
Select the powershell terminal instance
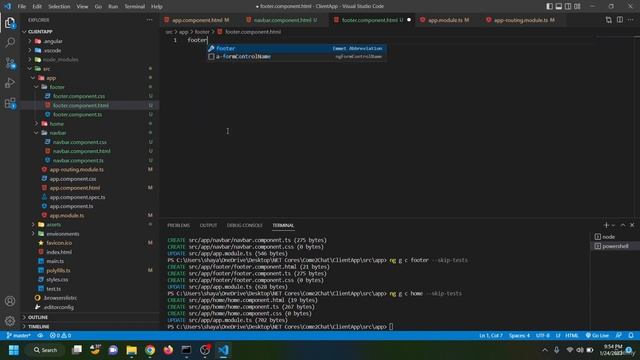(x=615, y=246)
